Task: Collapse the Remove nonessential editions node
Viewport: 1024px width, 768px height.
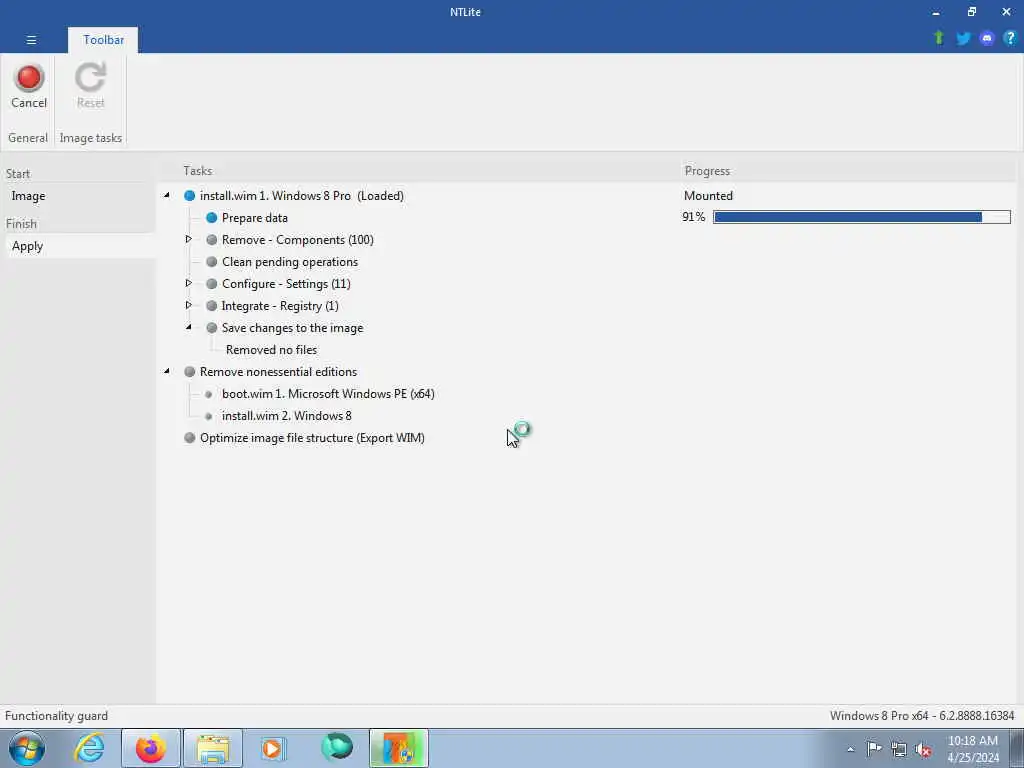Action: [x=167, y=371]
